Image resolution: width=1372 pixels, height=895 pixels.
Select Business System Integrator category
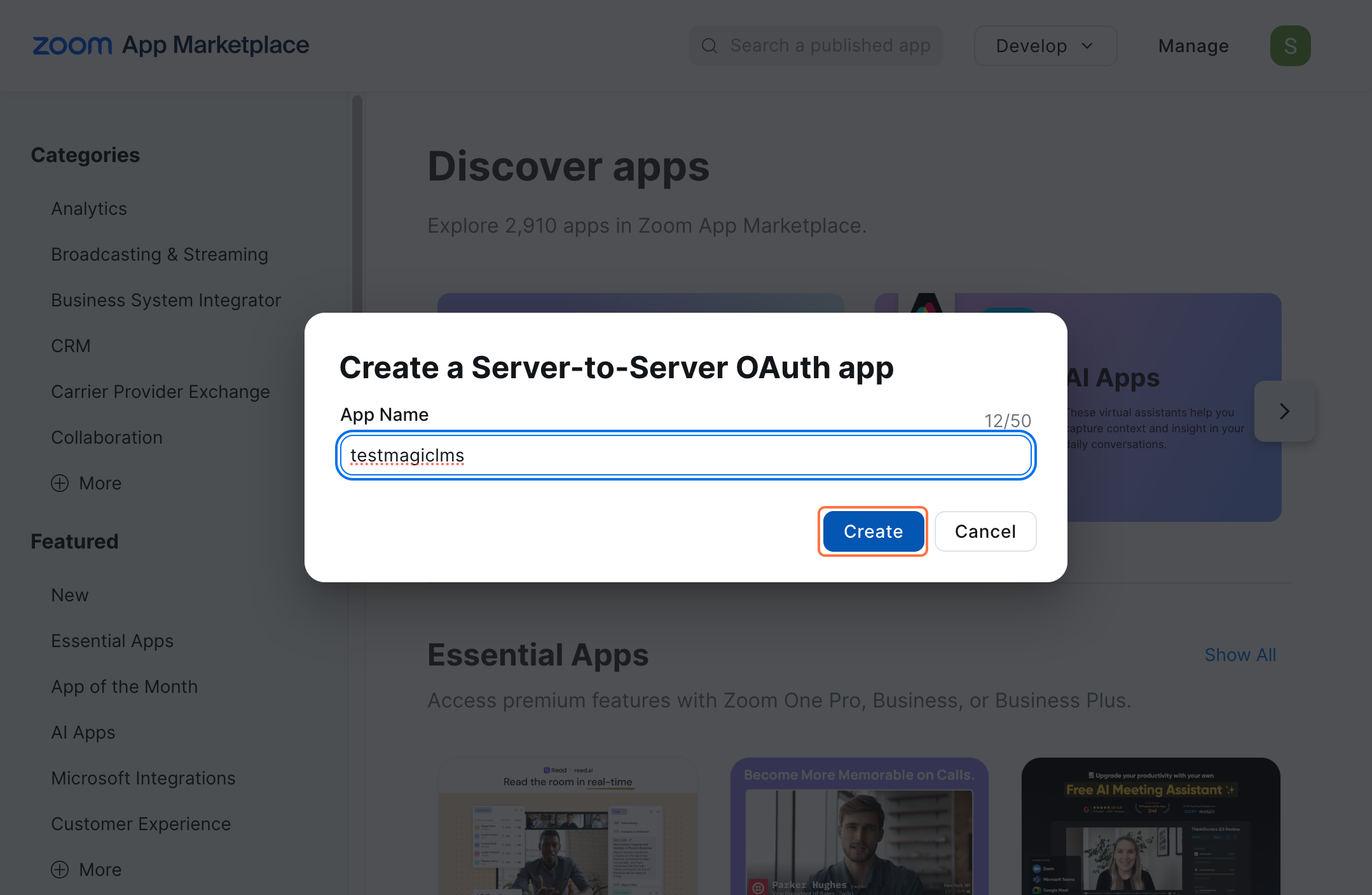point(166,300)
